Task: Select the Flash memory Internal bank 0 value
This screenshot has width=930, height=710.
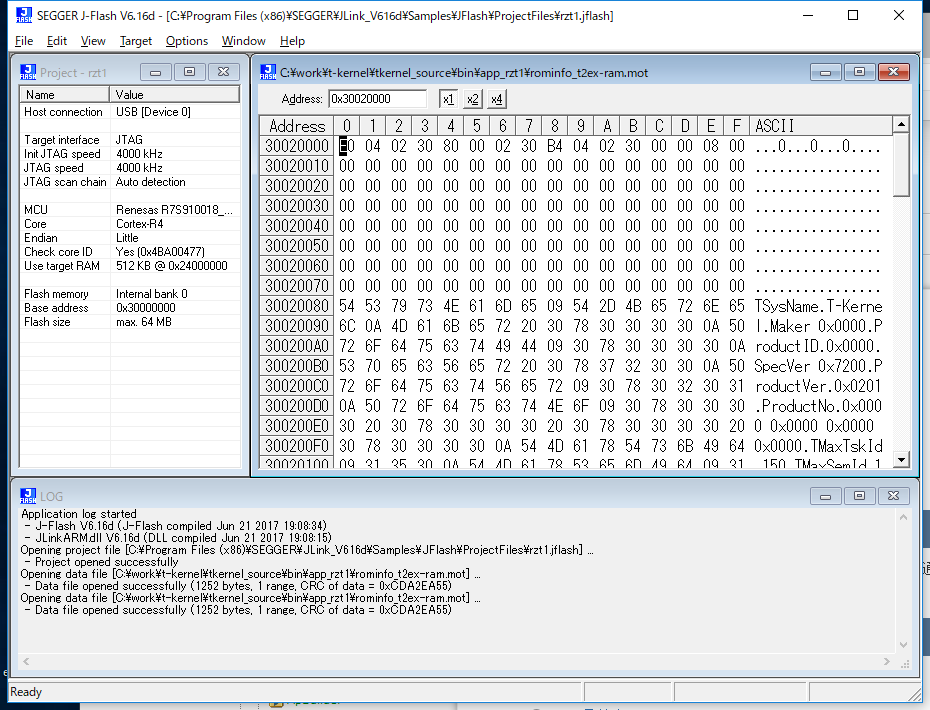Action: tap(152, 294)
